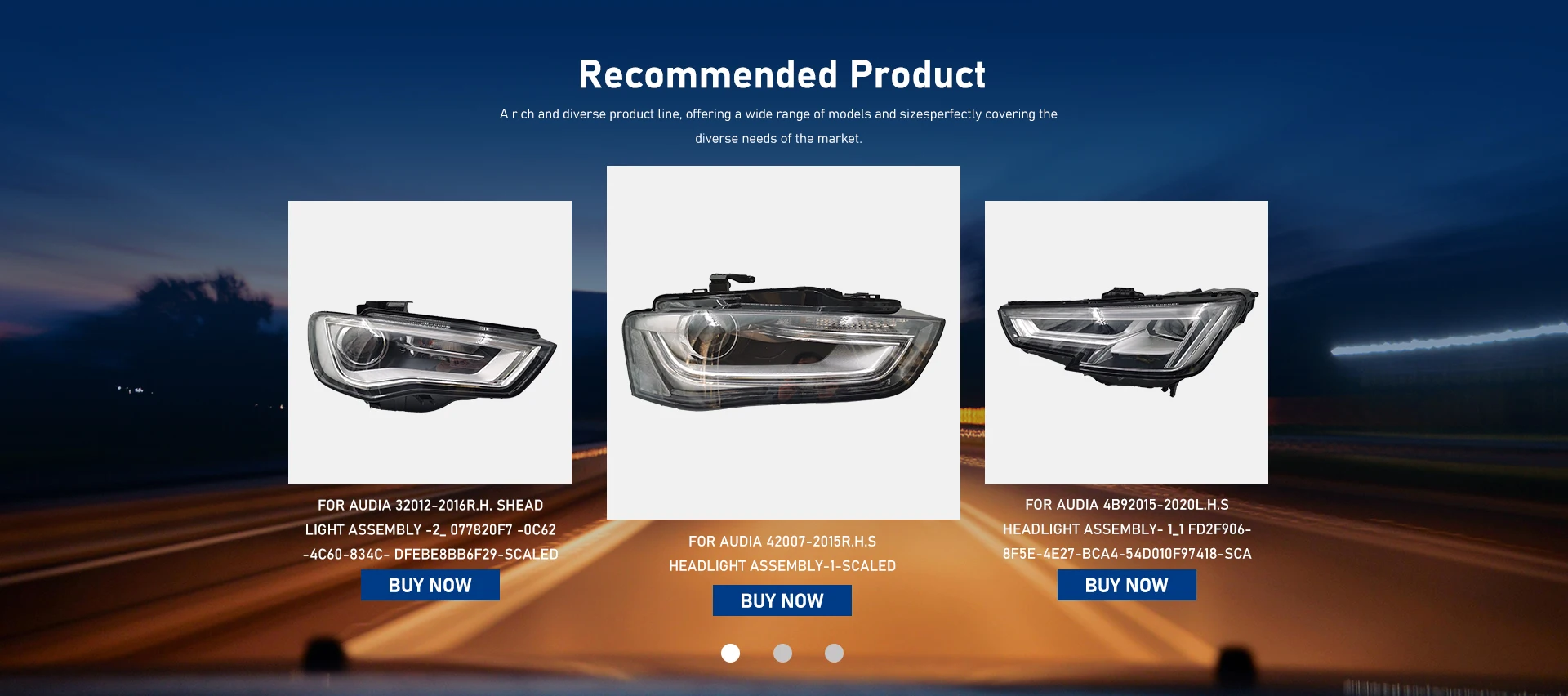Click the 'HEADLIGHT ASSEMBLY- 1_1 FD2F906-' line

coord(1127,529)
